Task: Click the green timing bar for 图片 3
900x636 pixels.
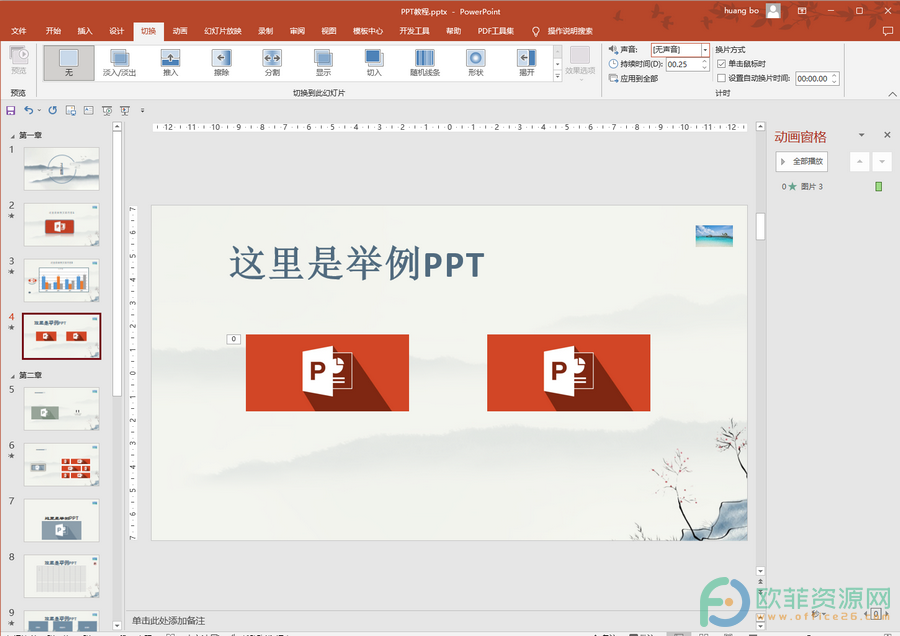Action: (878, 187)
